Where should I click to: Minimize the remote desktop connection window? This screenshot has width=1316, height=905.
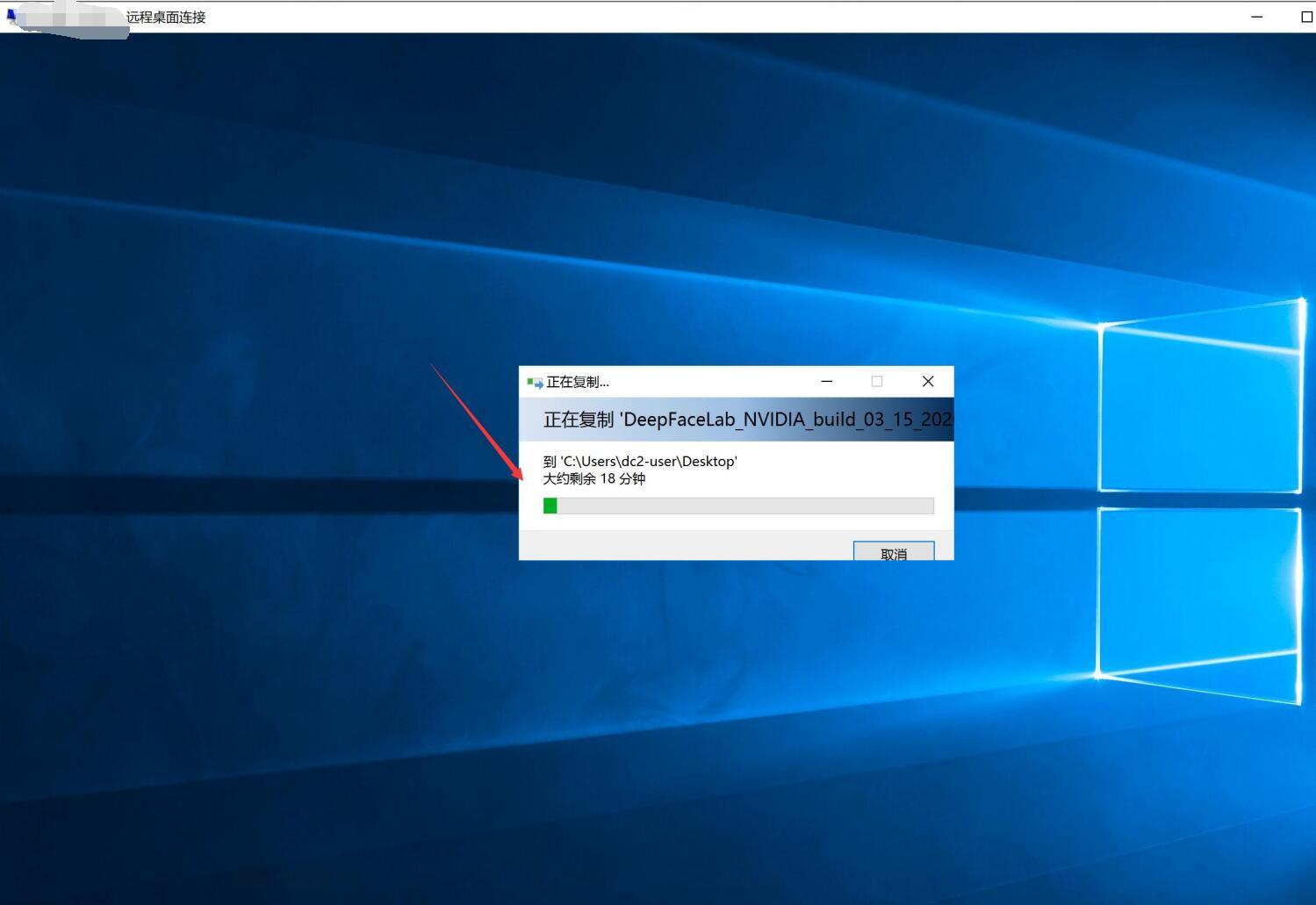click(x=1257, y=17)
